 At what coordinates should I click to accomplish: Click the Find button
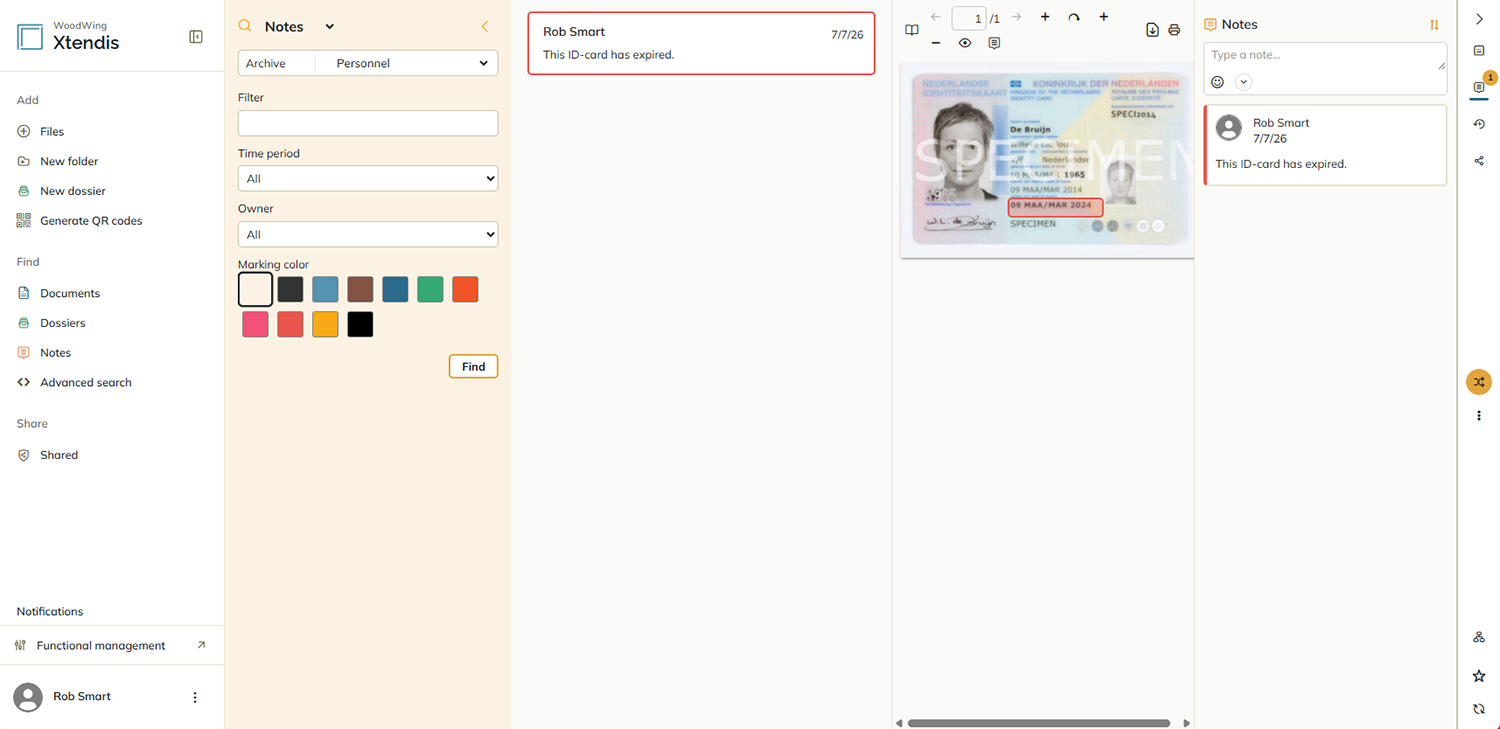pos(473,367)
